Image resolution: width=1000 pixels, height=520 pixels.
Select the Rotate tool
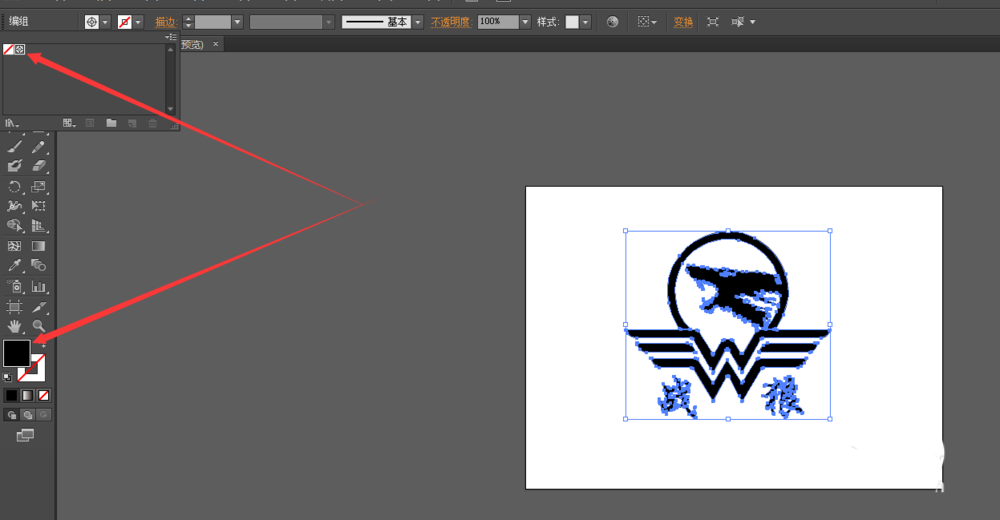tap(15, 186)
